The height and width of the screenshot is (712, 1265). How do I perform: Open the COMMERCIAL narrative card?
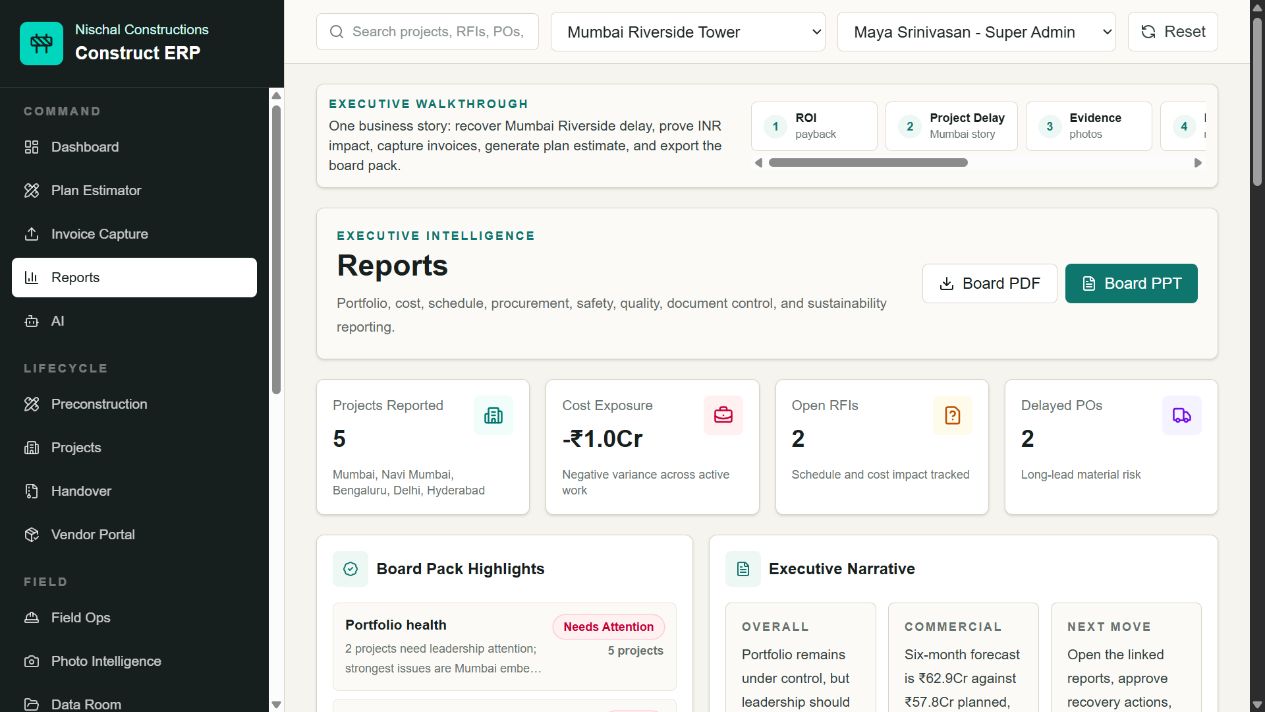(x=963, y=657)
